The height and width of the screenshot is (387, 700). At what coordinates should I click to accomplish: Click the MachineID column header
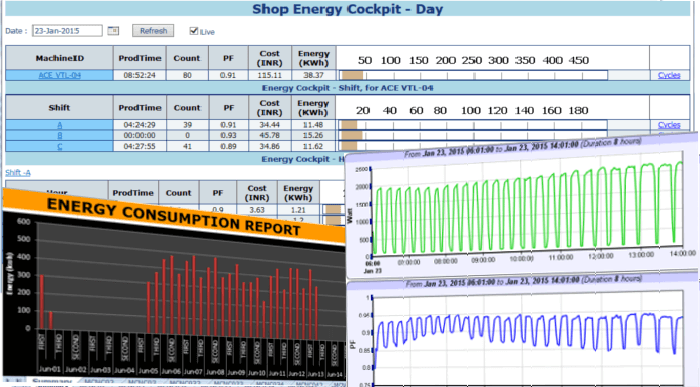(59, 58)
